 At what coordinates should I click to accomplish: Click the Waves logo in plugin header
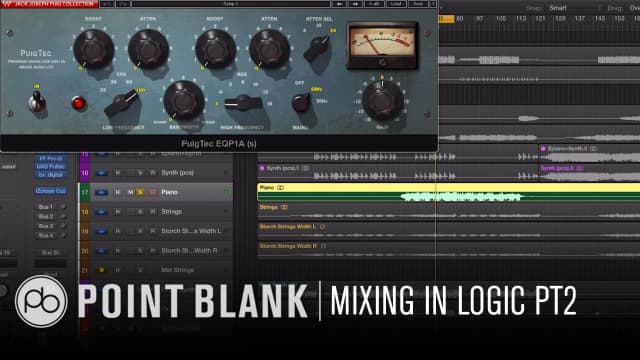tap(7, 4)
